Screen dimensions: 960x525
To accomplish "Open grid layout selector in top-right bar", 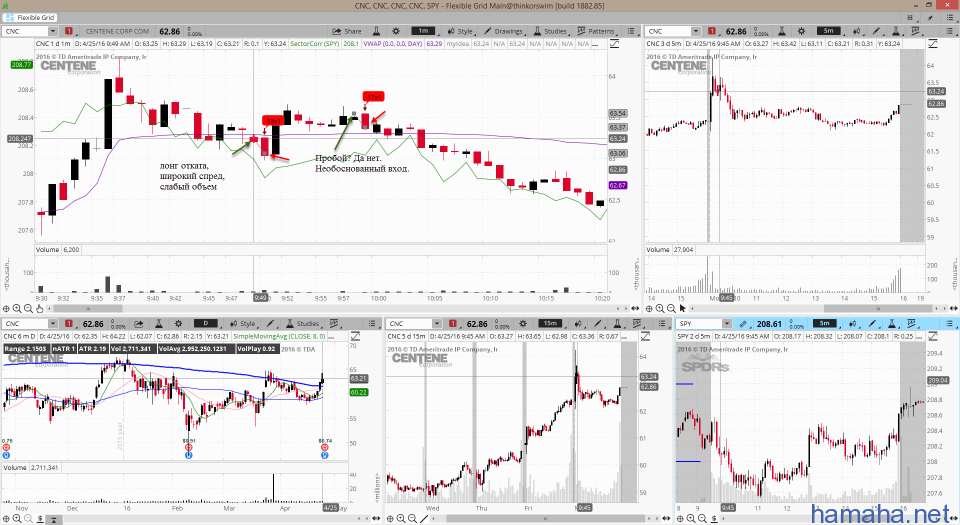I will point(910,18).
